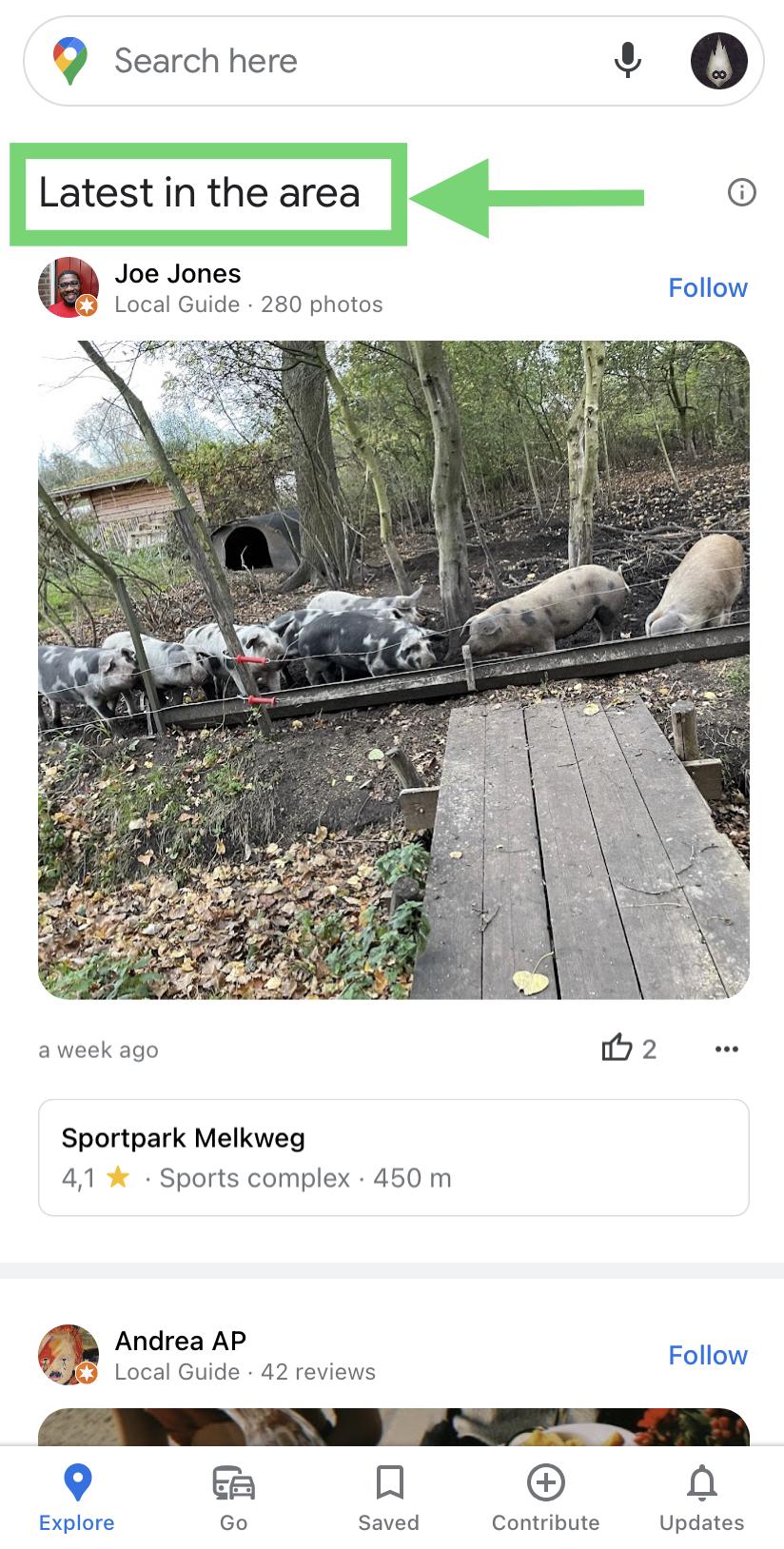The width and height of the screenshot is (784, 1549).
Task: Open the Contribute tab
Action: [x=545, y=1498]
